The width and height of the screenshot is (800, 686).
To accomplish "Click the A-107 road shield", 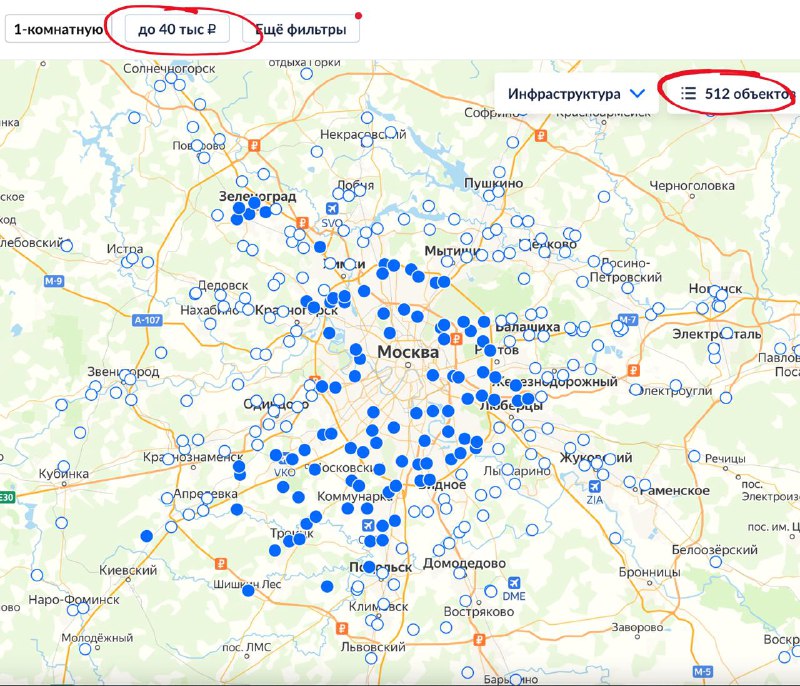I will coord(147,320).
